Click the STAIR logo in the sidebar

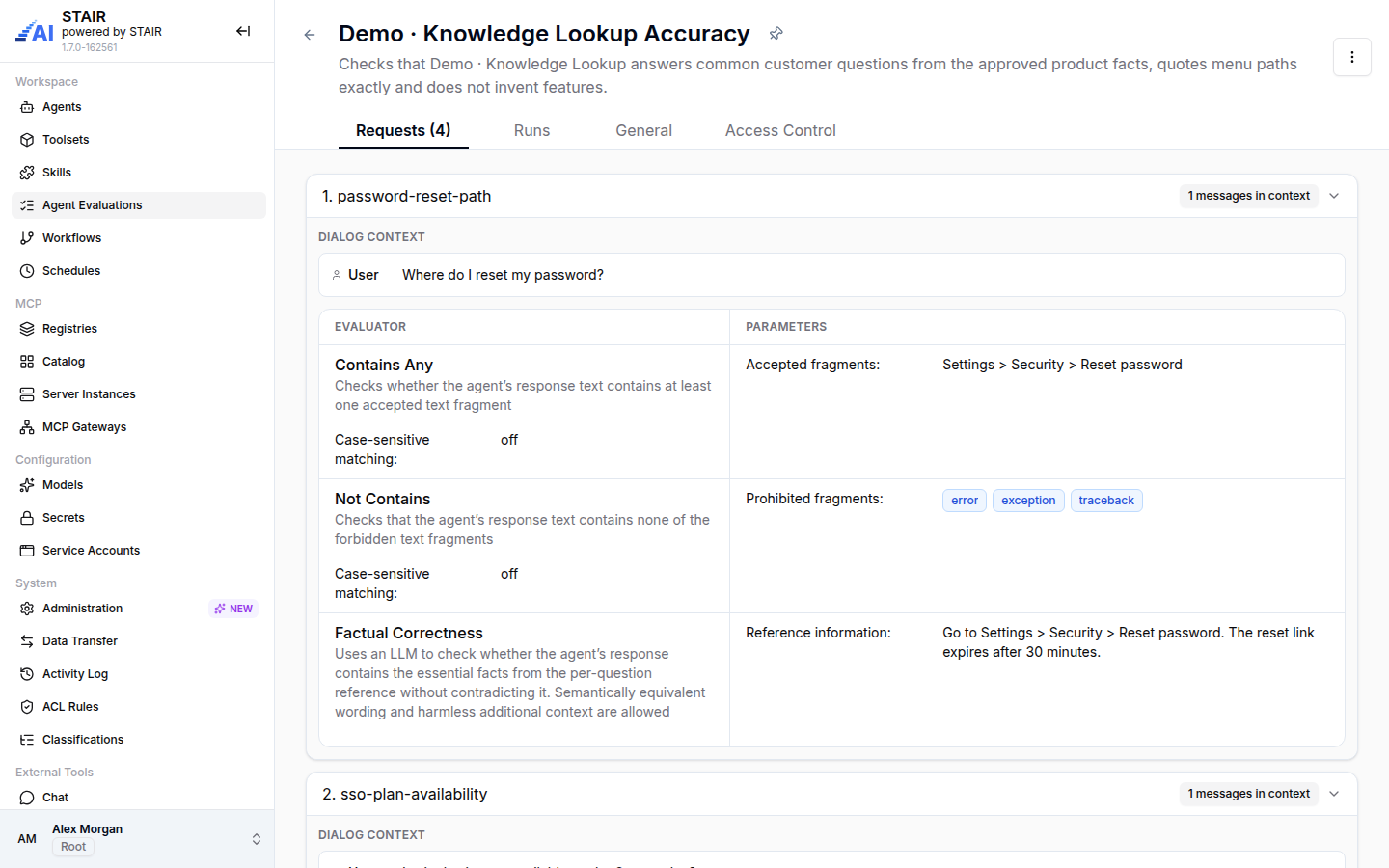[x=35, y=32]
